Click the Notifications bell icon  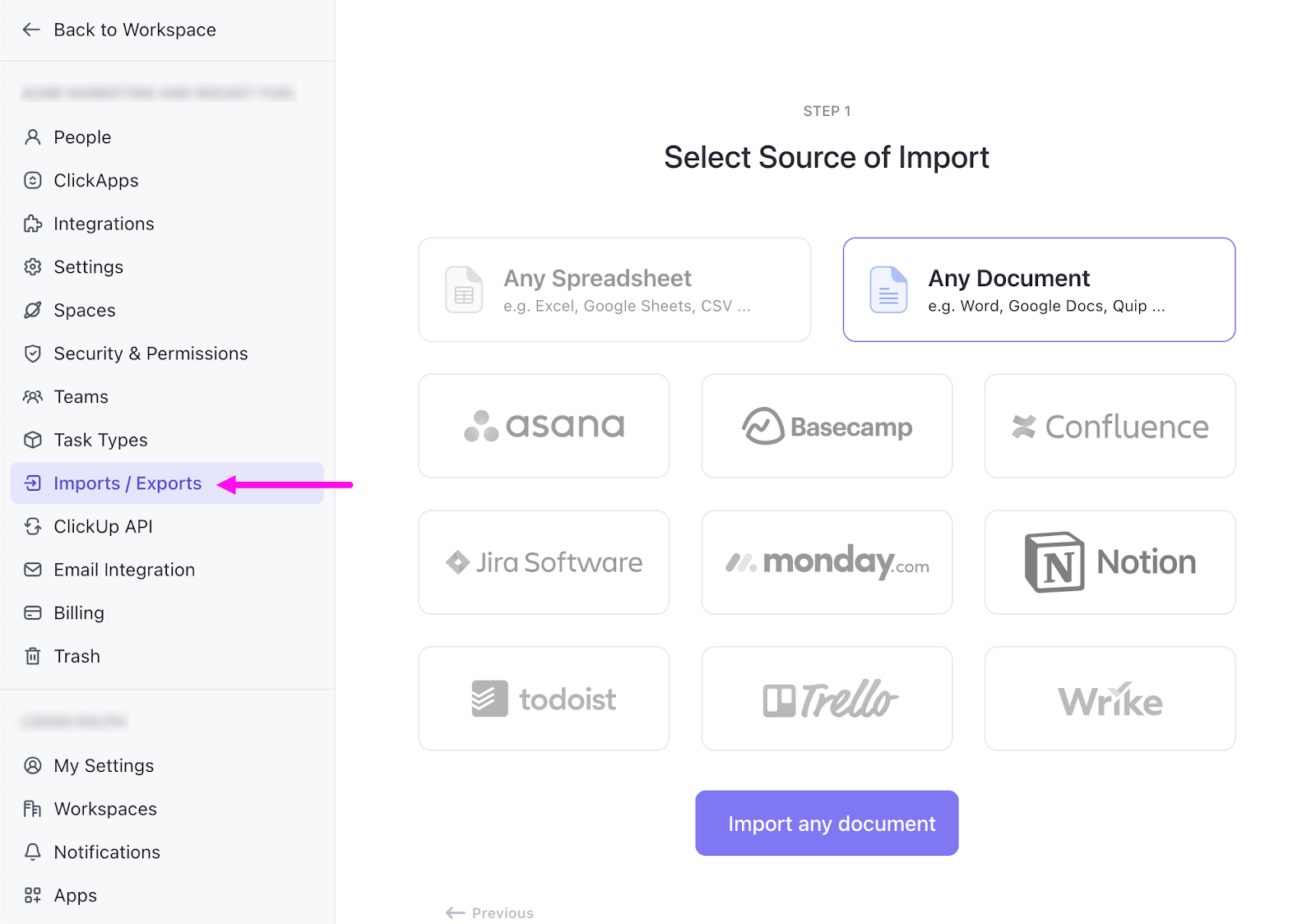pos(33,852)
